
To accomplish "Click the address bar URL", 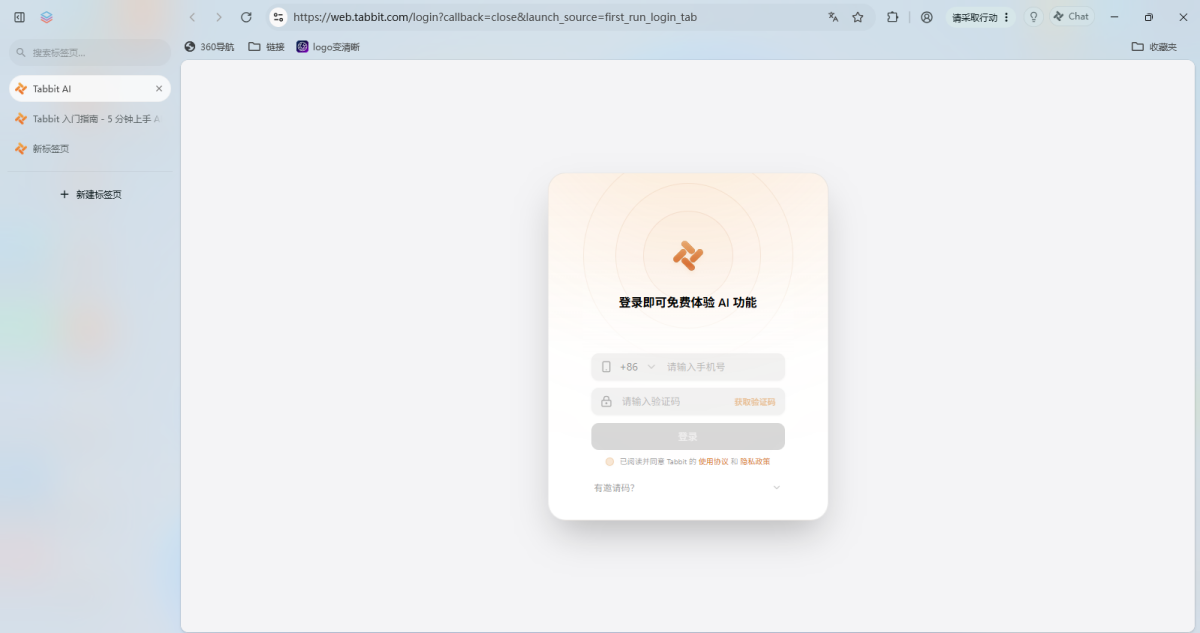I will click(494, 18).
